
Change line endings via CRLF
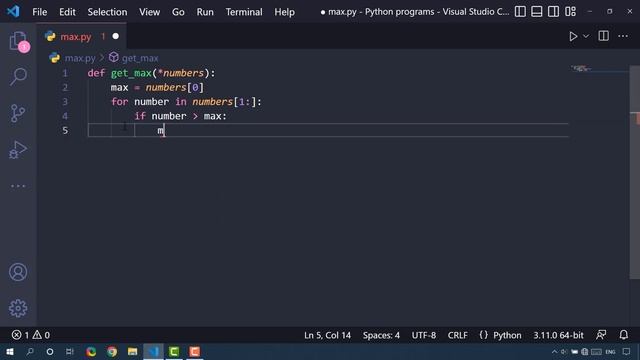pyautogui.click(x=458, y=335)
